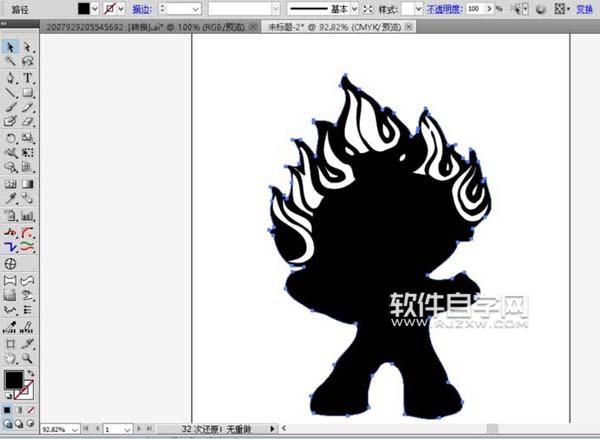600x439 pixels.
Task: Select the Rotate tool
Action: [x=10, y=138]
